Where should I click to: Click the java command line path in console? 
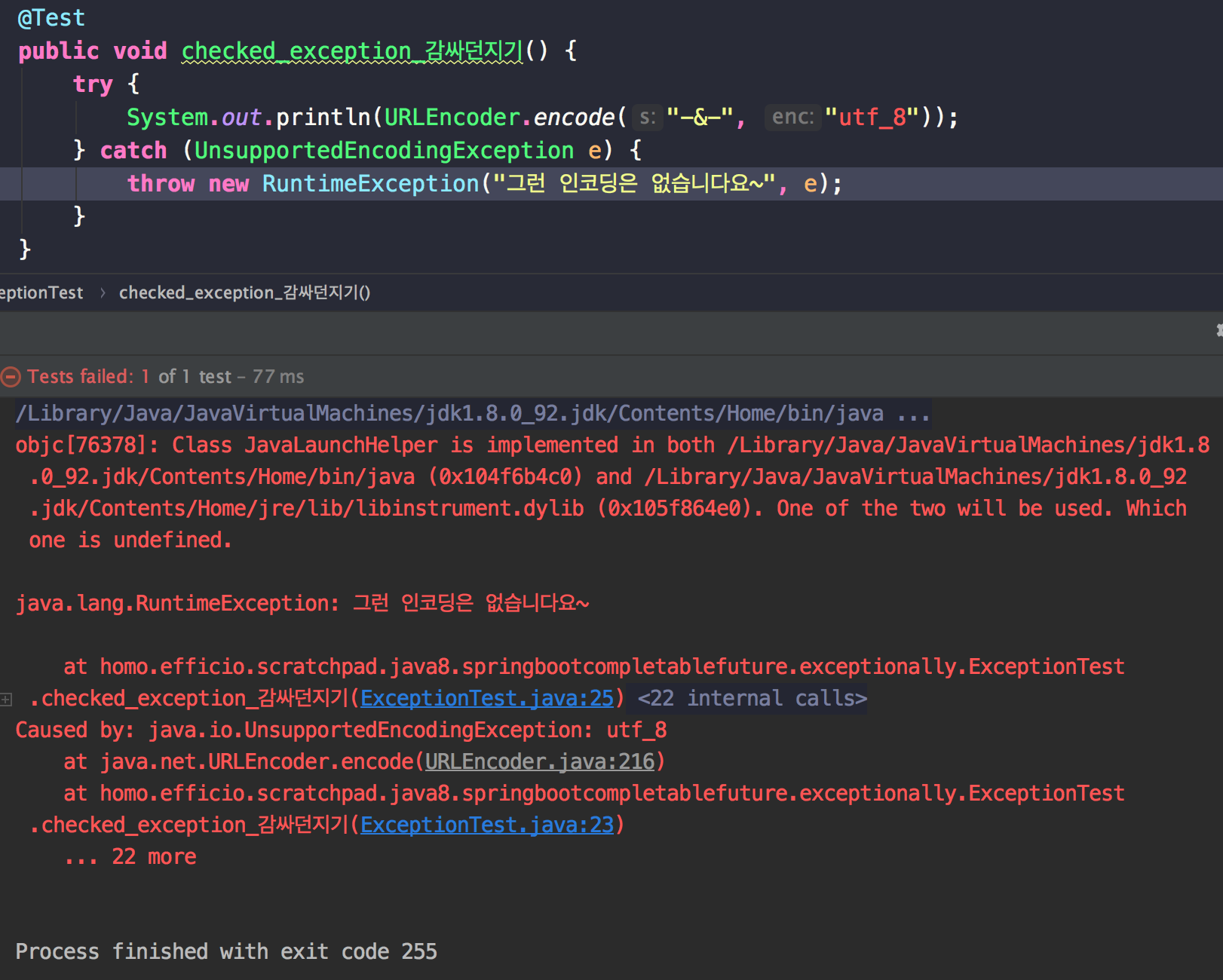(x=473, y=413)
